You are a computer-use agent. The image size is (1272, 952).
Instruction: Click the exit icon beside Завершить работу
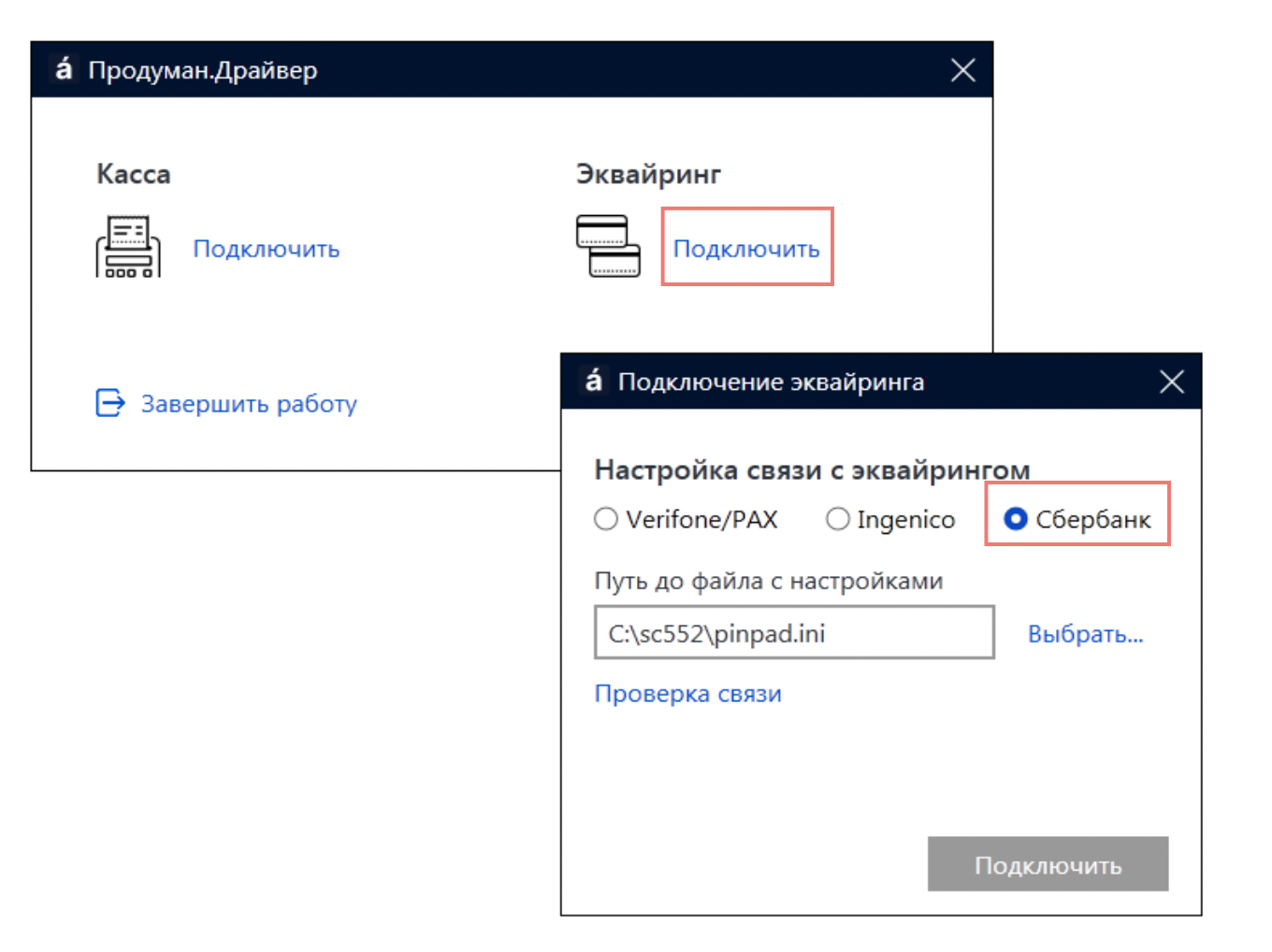tap(110, 403)
